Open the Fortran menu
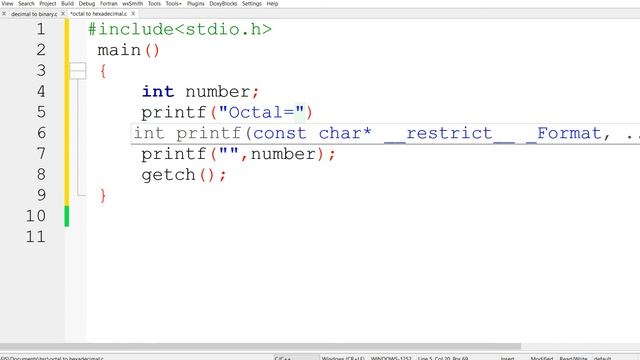The image size is (640, 360). pyautogui.click(x=109, y=3)
